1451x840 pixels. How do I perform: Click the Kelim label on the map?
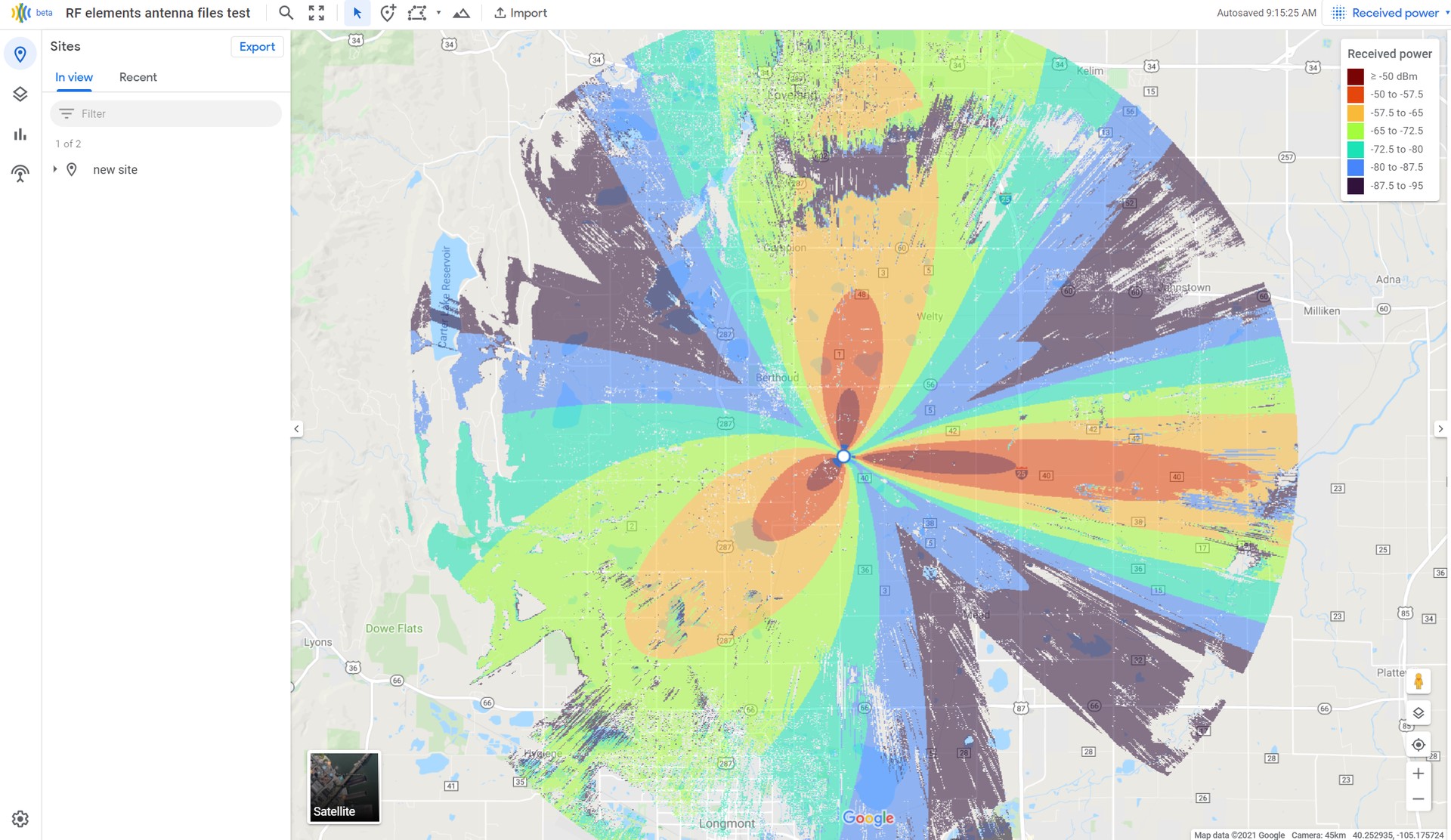click(x=1090, y=71)
